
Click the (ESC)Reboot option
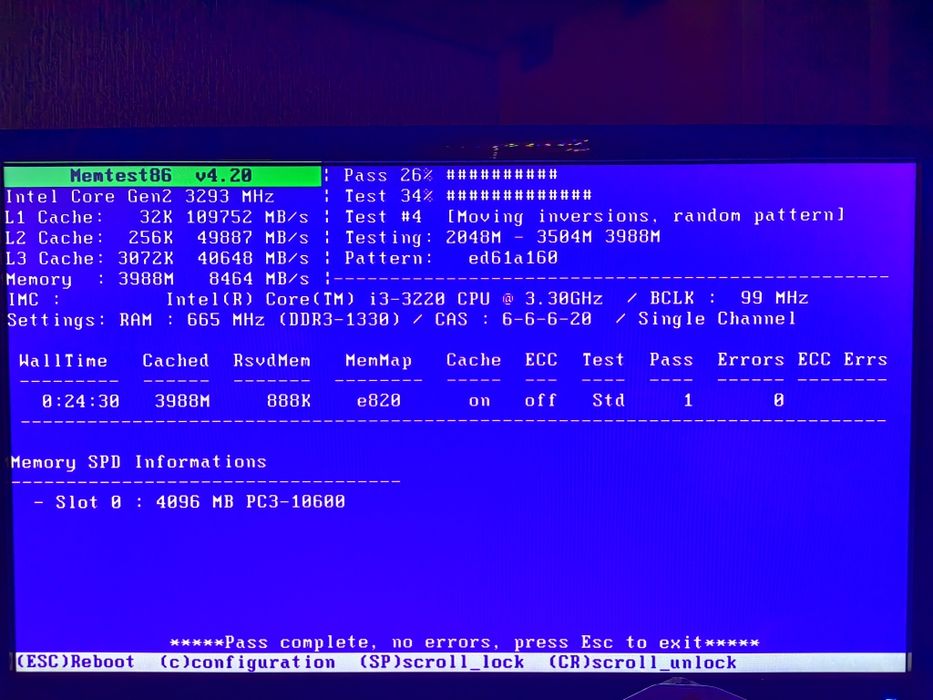click(x=76, y=662)
